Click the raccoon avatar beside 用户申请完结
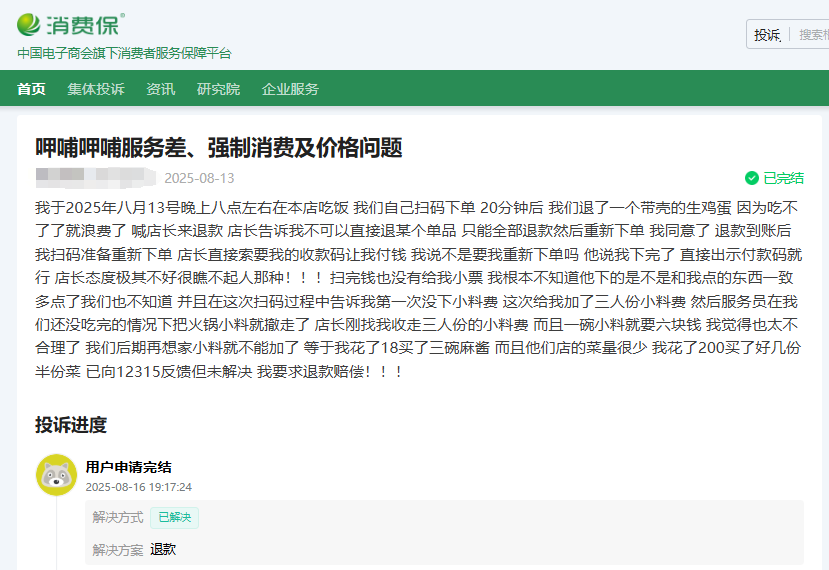 [57, 475]
